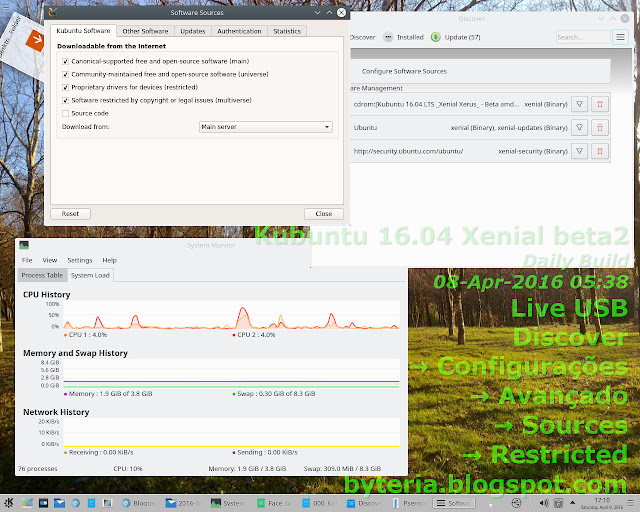Viewport: 640px width, 512px height.
Task: Click the Blogger taskbar entry
Action: coord(139,503)
